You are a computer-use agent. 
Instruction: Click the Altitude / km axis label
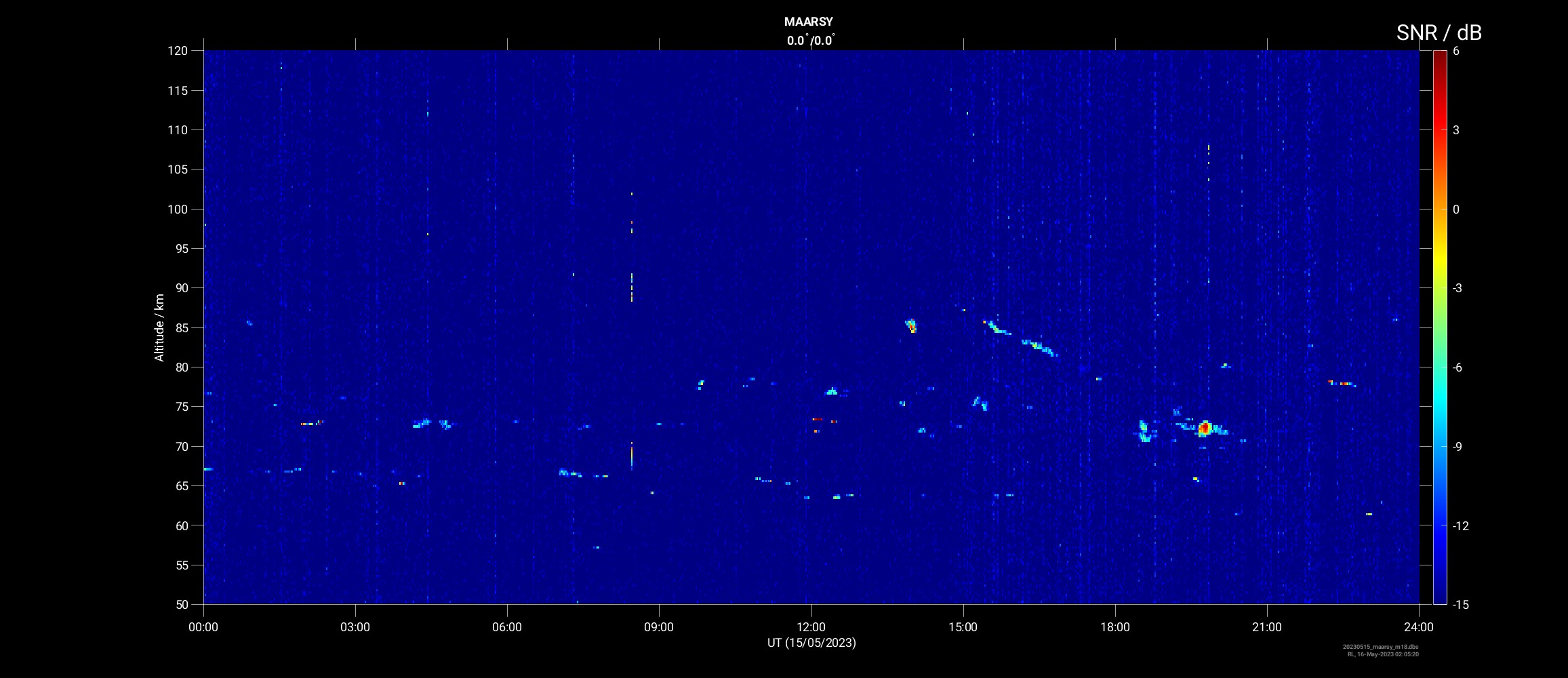click(x=159, y=327)
